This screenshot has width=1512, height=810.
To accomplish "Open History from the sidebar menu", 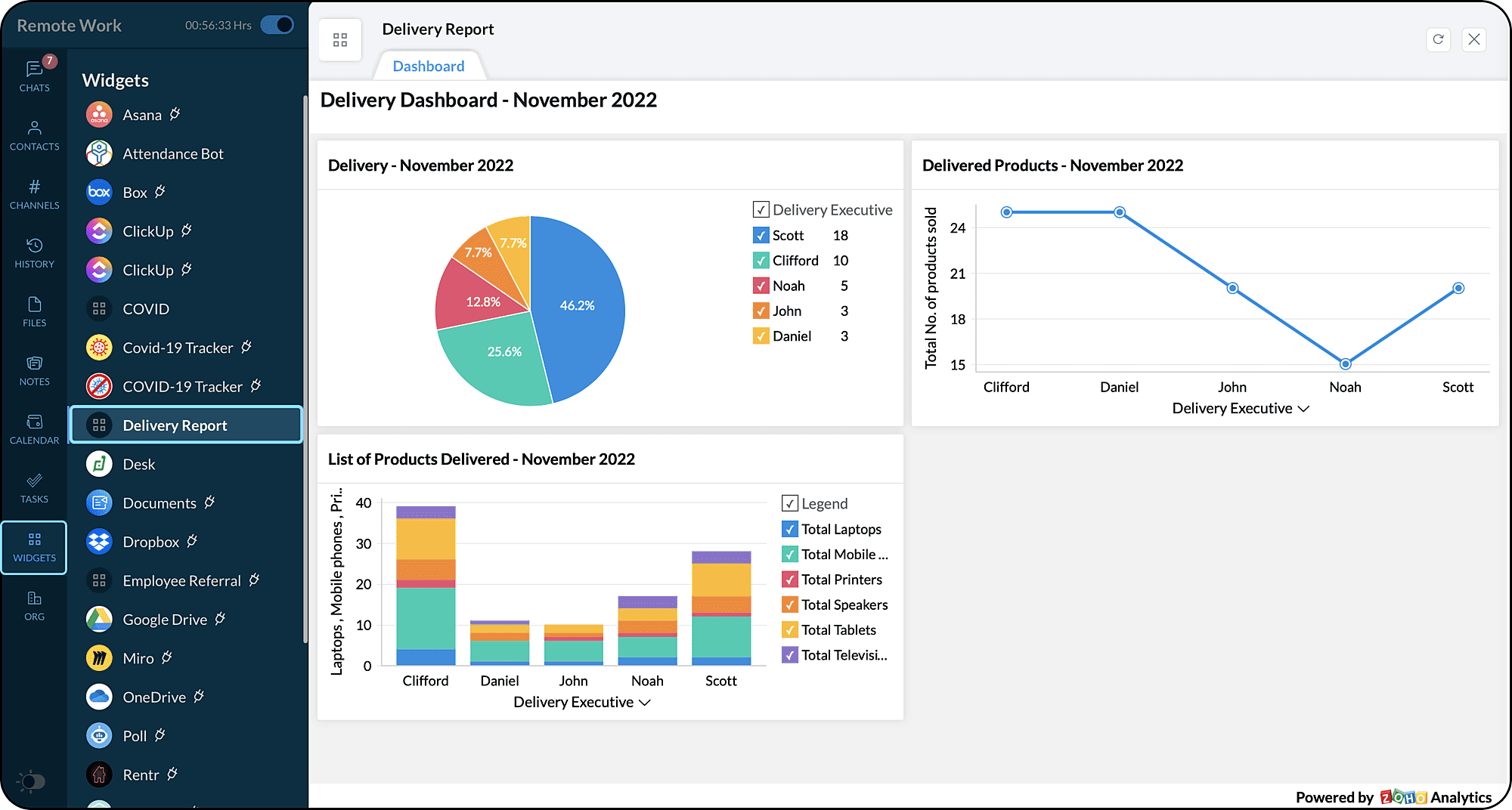I will (x=34, y=252).
